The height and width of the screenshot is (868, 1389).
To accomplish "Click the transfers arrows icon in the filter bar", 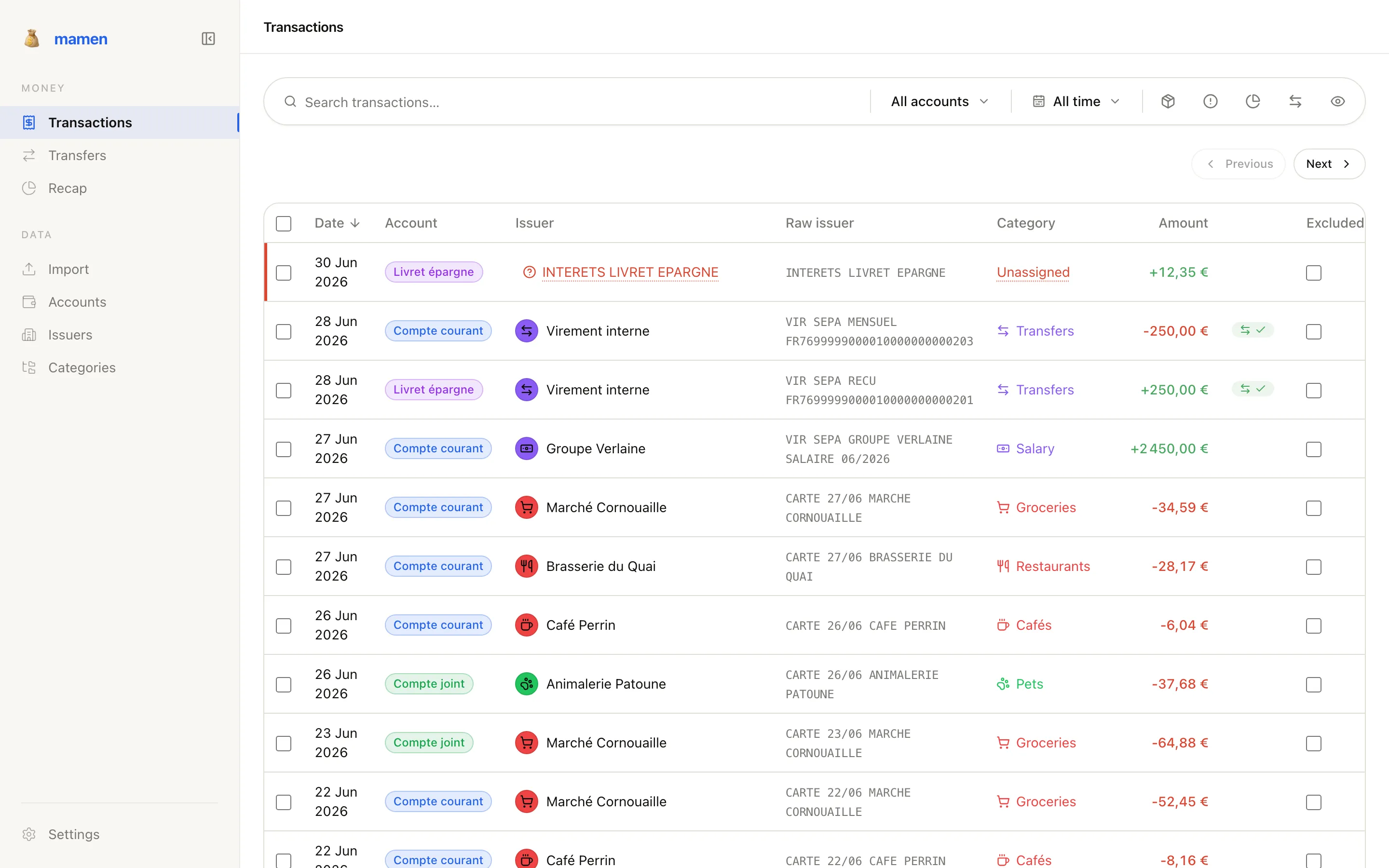I will (x=1295, y=102).
